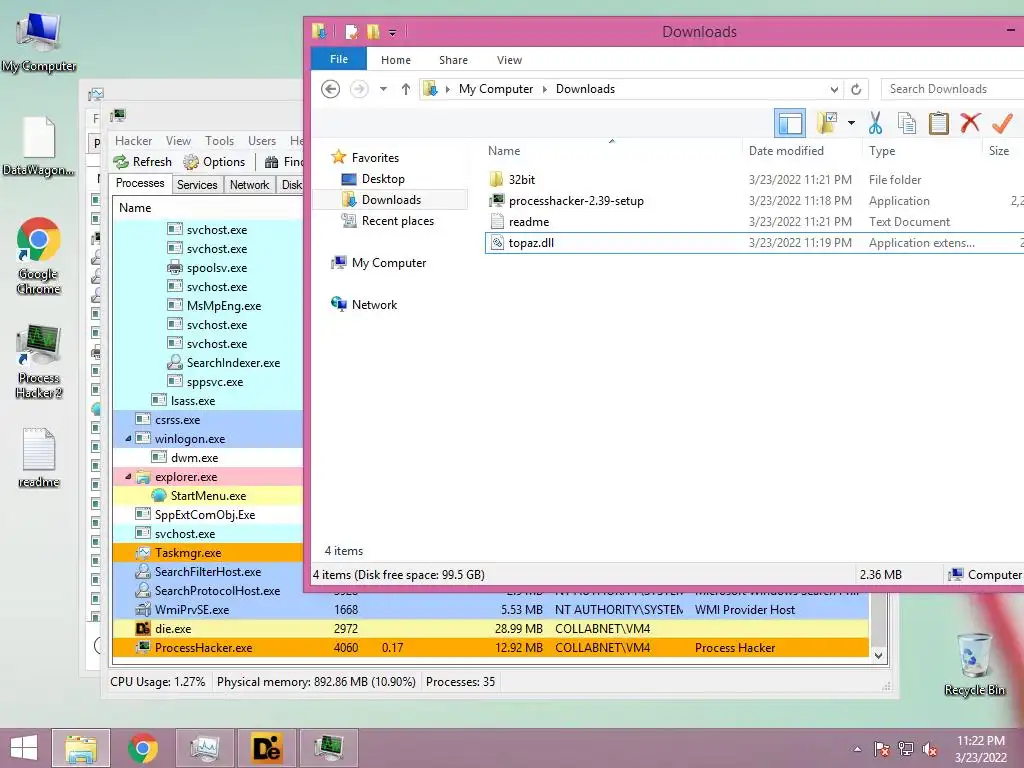
Task: Click the Refresh address bar button
Action: 856,89
